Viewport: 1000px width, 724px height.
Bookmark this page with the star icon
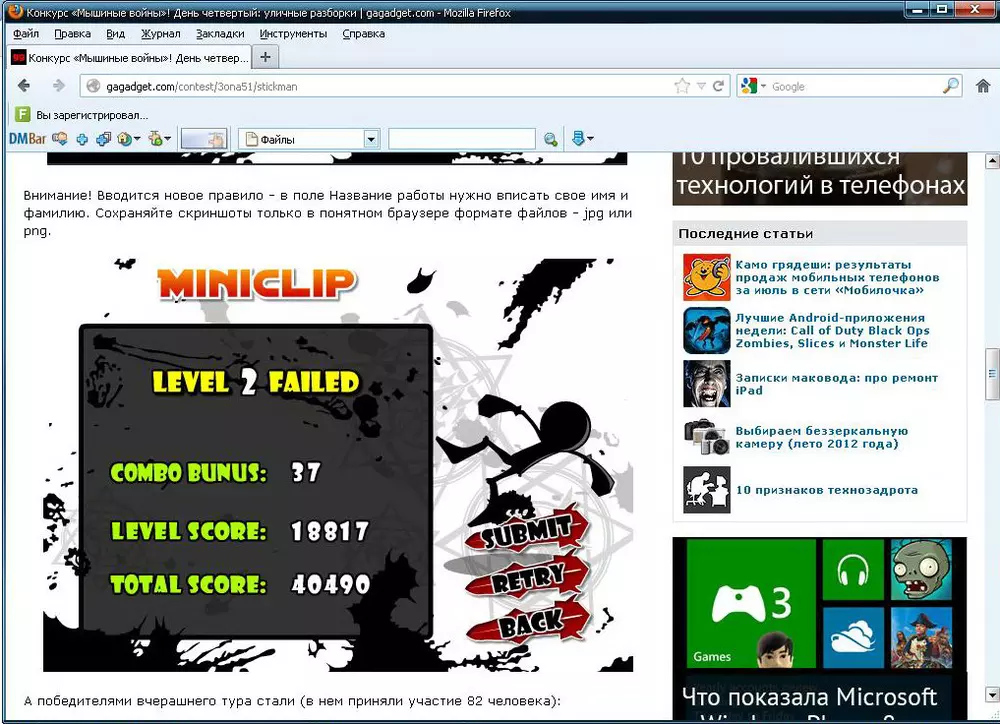682,86
